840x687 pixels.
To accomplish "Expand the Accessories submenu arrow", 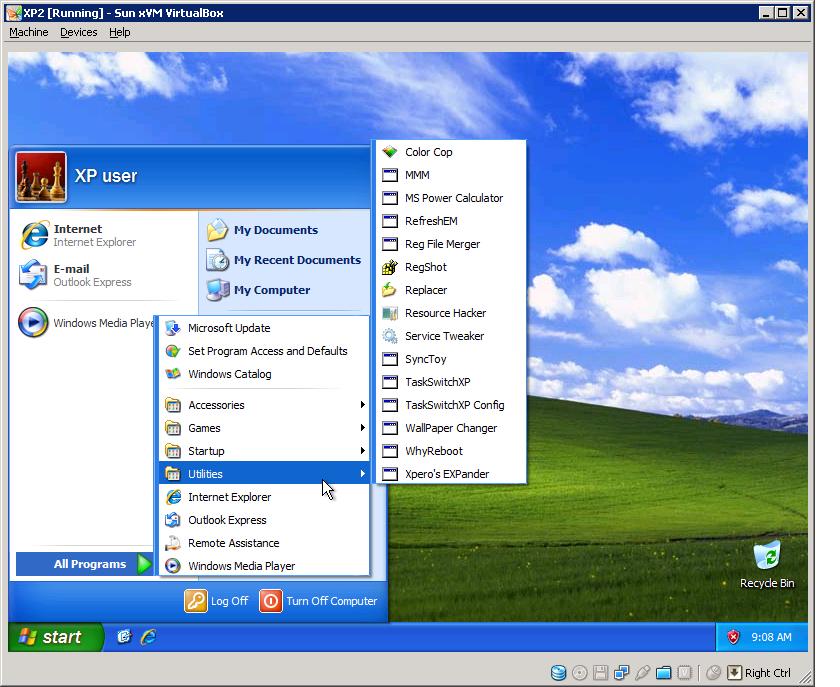I will click(x=363, y=405).
